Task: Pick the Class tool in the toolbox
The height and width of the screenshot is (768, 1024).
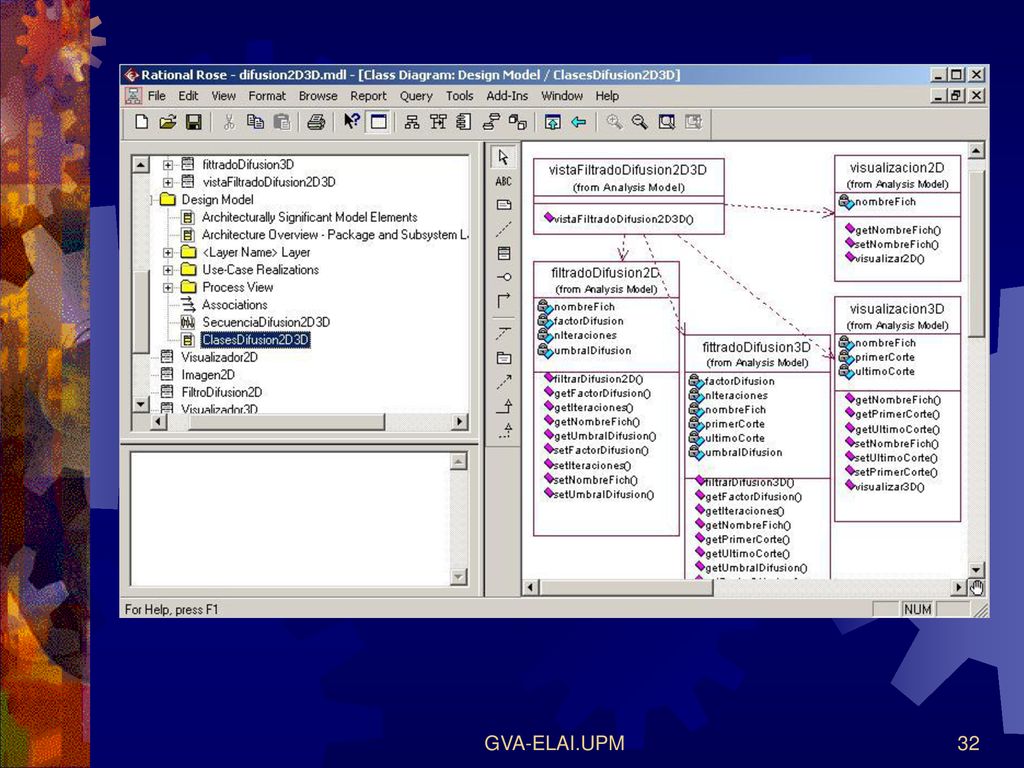Action: point(503,253)
